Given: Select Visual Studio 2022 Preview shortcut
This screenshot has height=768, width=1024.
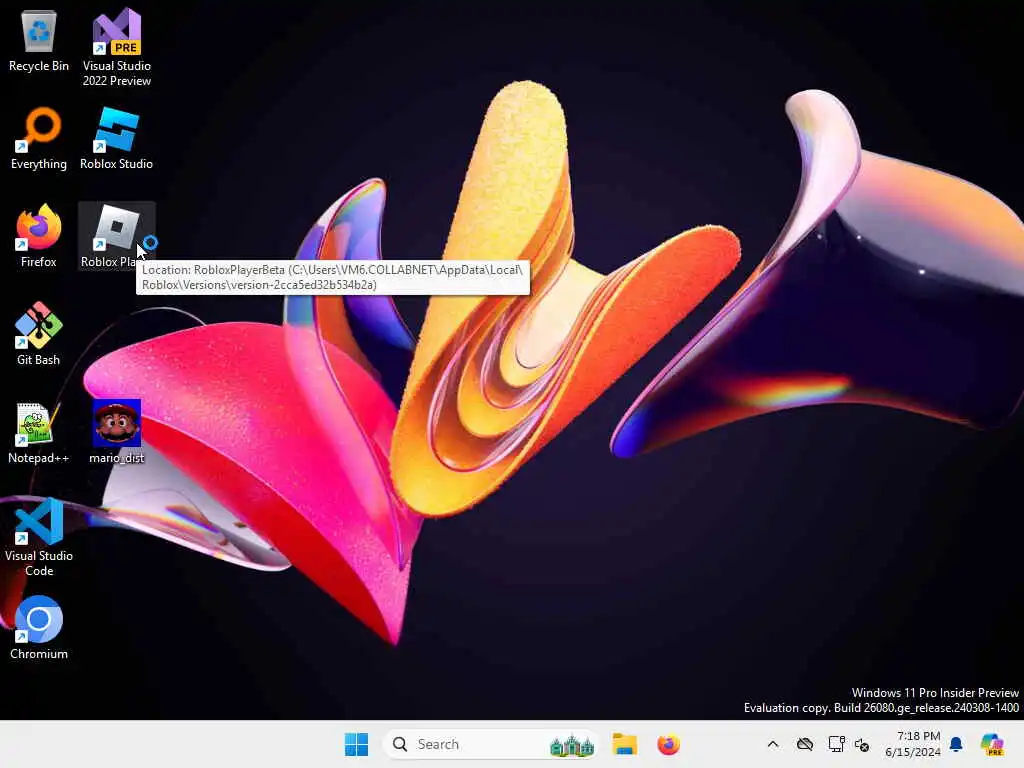Looking at the screenshot, I should 116,47.
